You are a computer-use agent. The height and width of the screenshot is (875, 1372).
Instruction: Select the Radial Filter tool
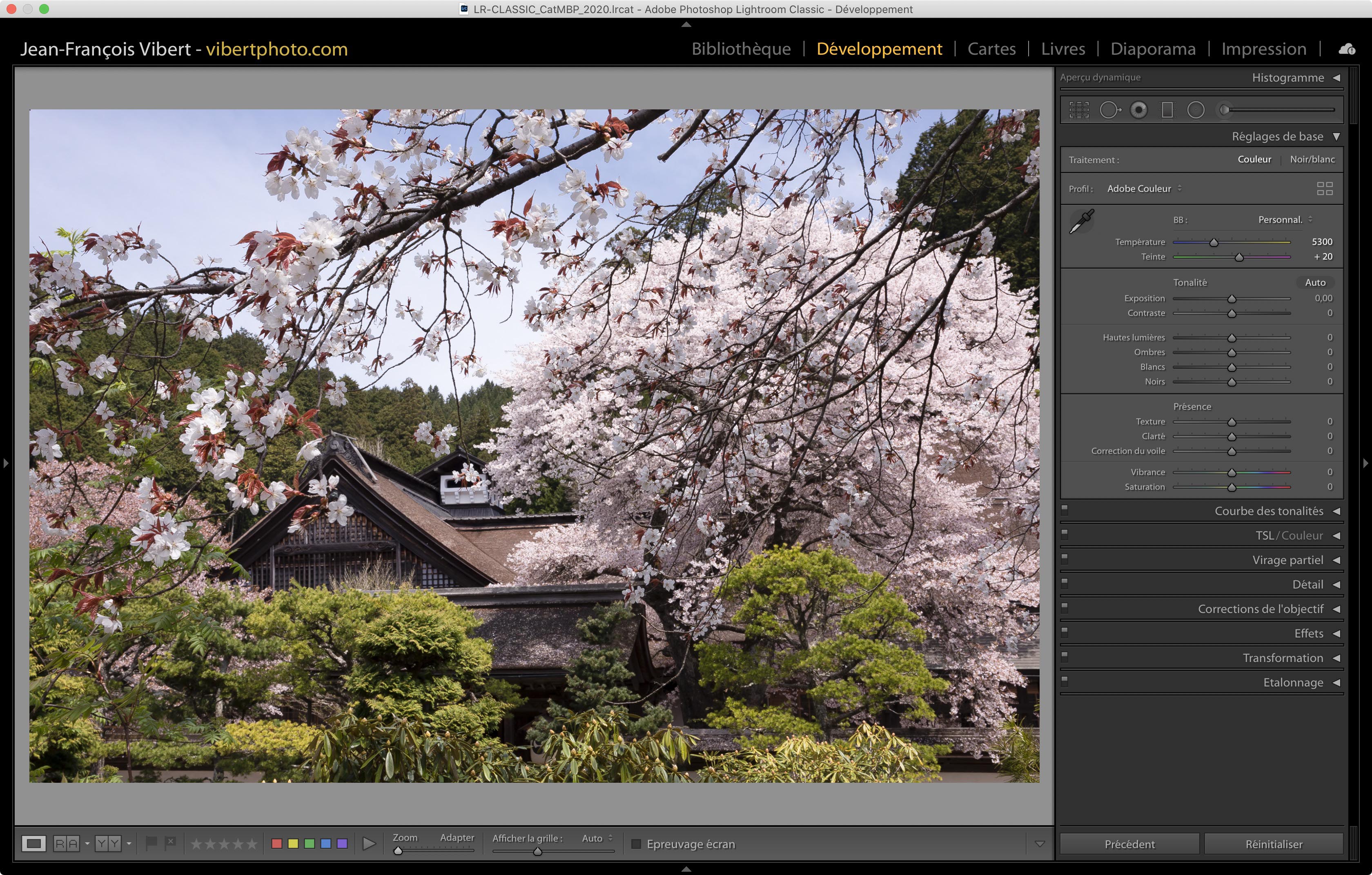[1195, 110]
